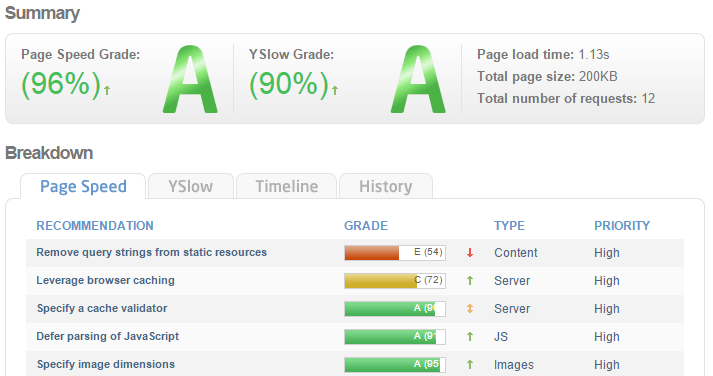Screen dimensions: 713x376
Task: Expand Remove query strings from static resources
Action: [151, 252]
